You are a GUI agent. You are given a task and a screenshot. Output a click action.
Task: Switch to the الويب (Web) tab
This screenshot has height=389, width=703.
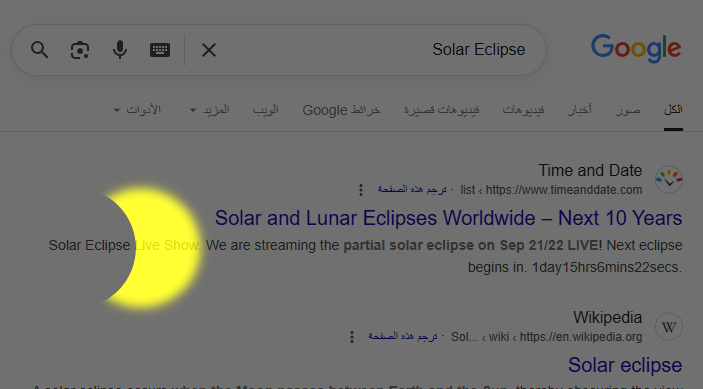click(x=265, y=110)
